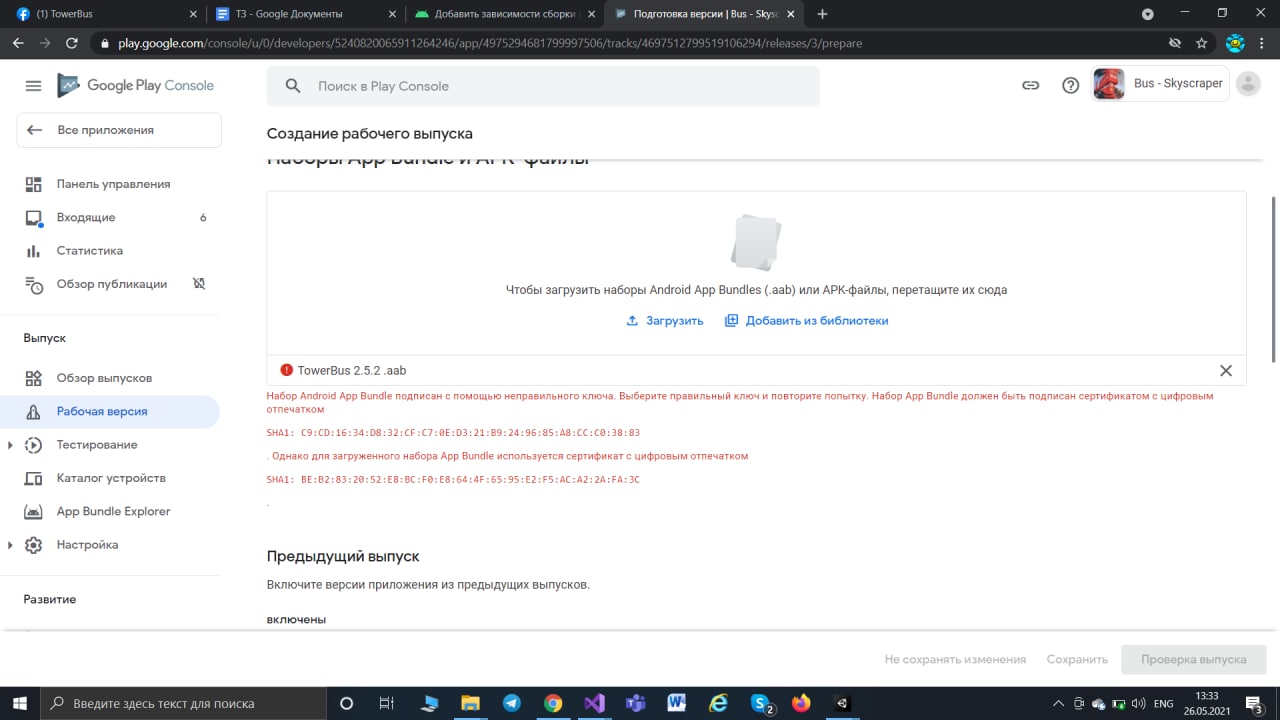Click Добавить из библиотеки link
1280x720 pixels.
[x=806, y=321]
